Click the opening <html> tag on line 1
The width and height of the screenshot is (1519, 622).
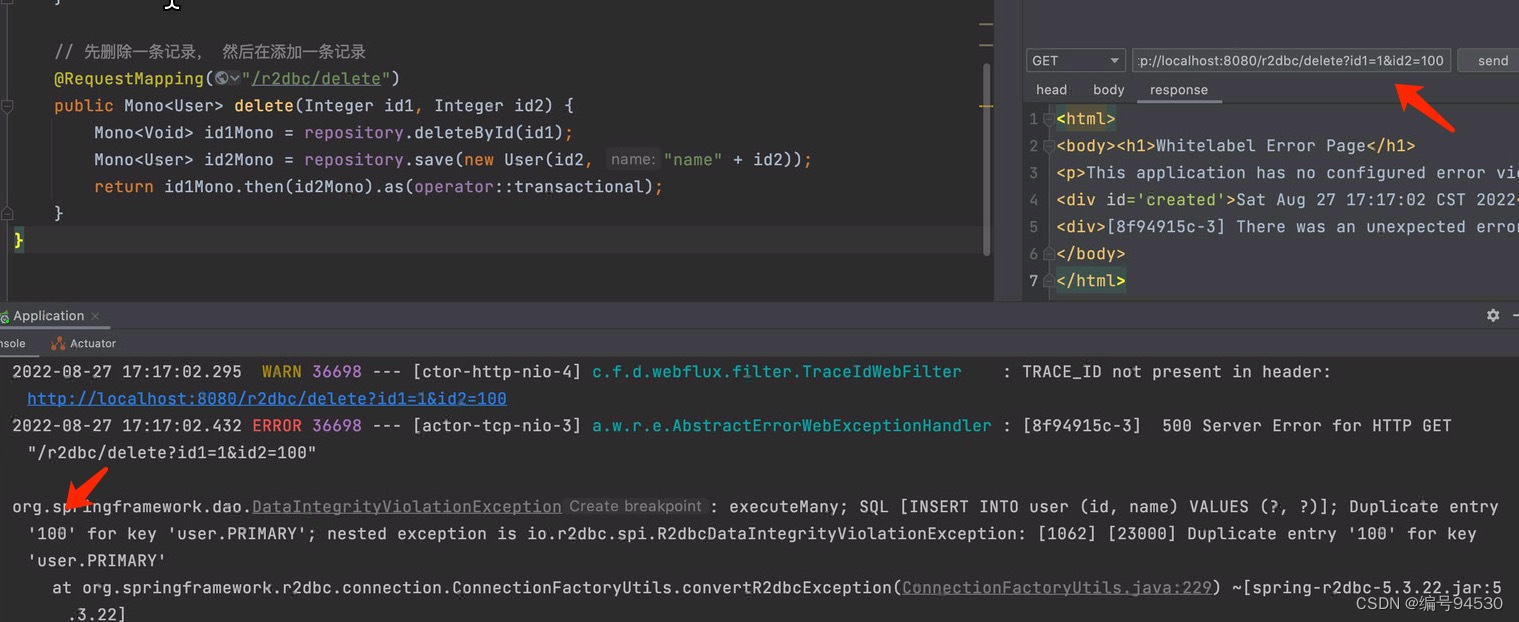tap(1086, 119)
